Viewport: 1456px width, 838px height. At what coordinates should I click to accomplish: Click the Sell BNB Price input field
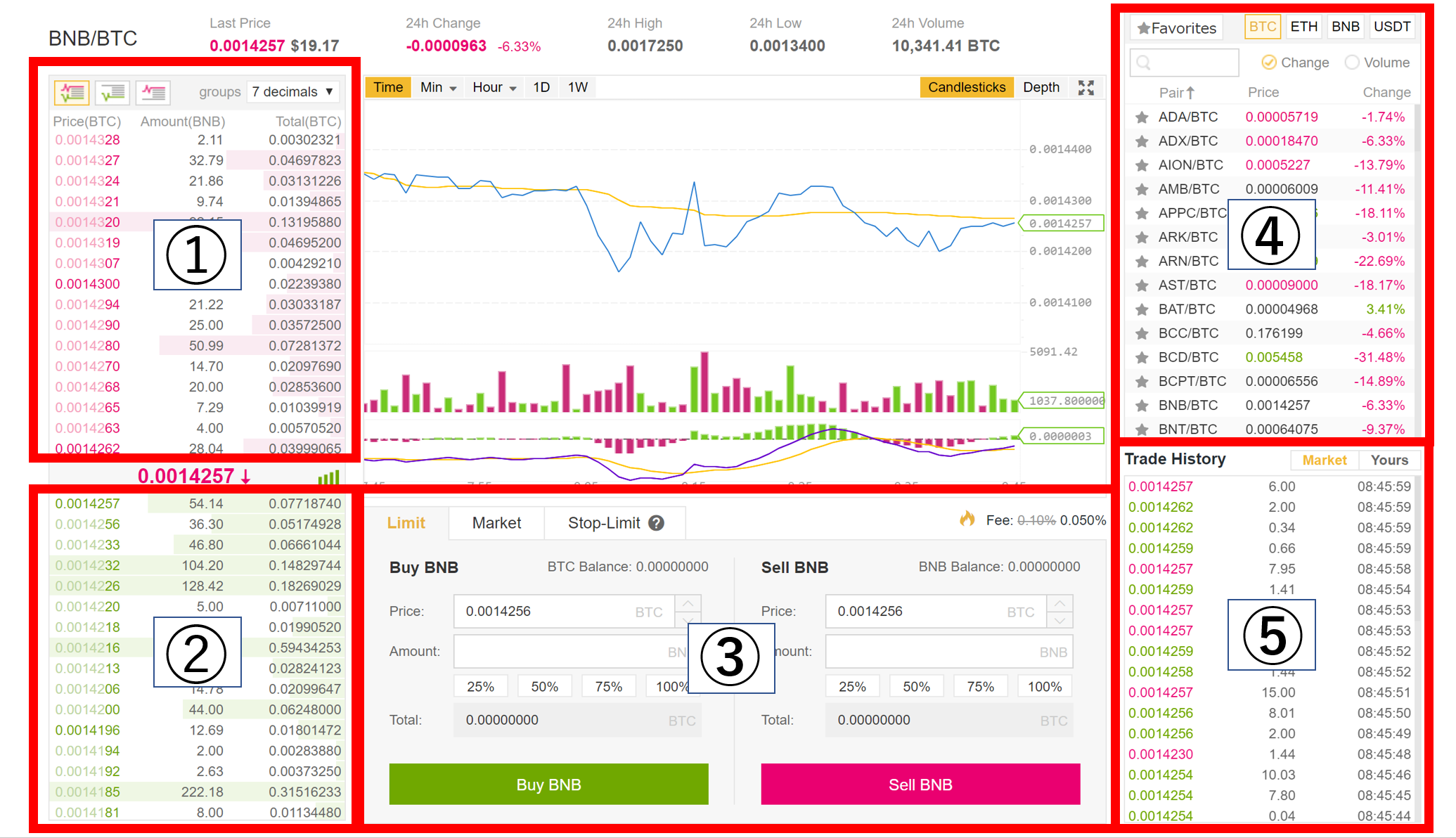[x=936, y=612]
